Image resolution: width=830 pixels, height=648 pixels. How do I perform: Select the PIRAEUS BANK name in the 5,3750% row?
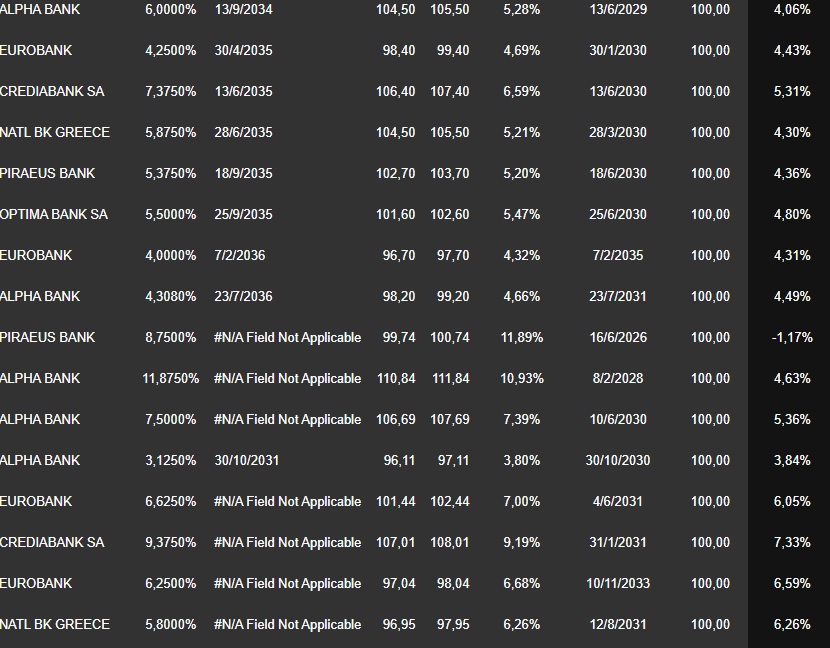47,174
